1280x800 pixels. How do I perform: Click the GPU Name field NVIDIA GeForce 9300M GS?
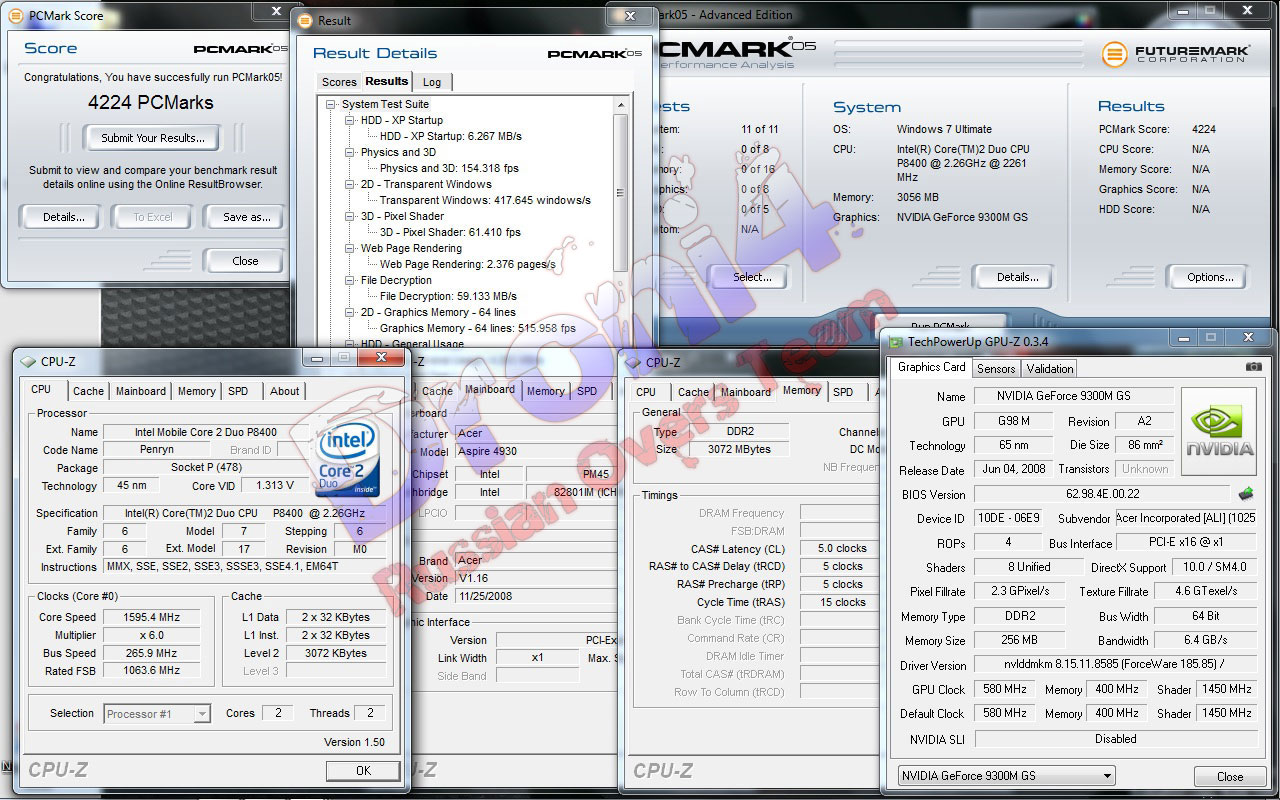point(1073,396)
